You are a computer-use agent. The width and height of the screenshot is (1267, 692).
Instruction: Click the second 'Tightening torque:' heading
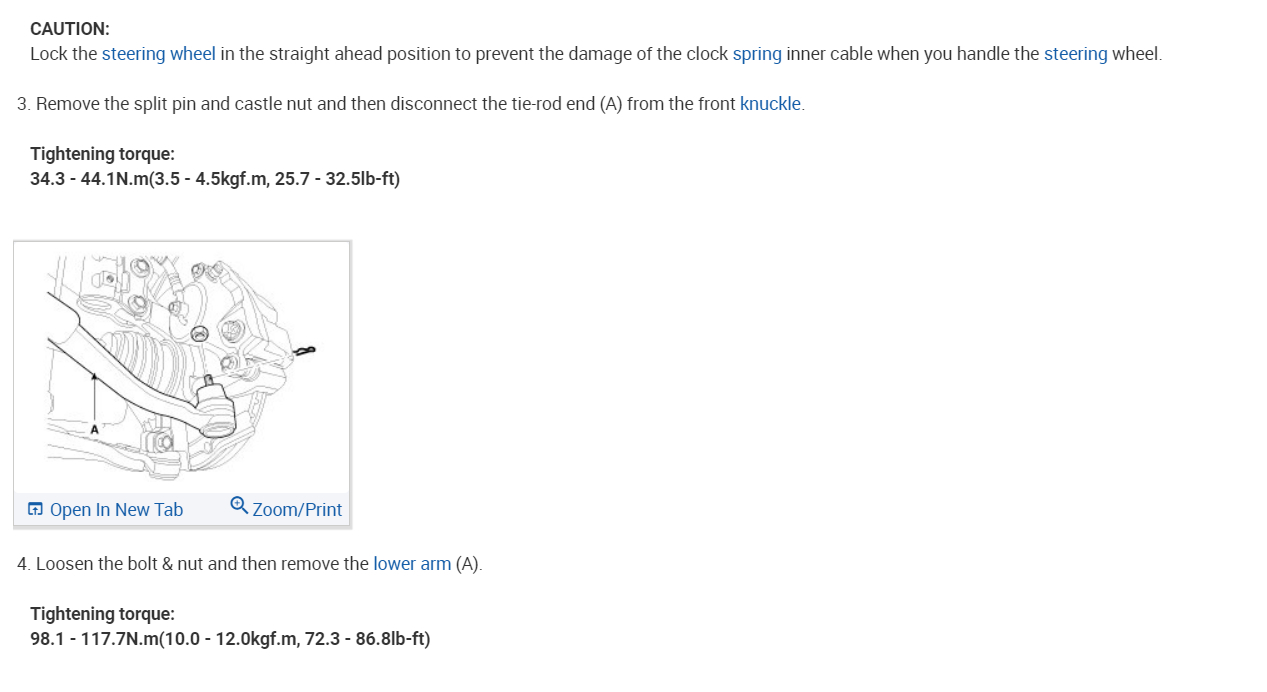point(102,614)
